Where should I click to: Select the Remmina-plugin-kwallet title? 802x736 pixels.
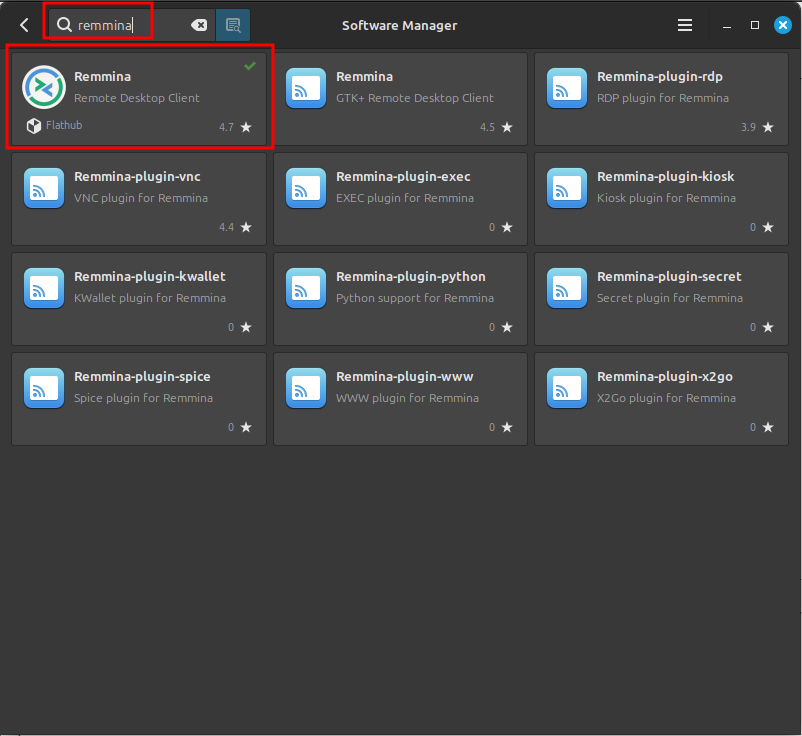150,277
